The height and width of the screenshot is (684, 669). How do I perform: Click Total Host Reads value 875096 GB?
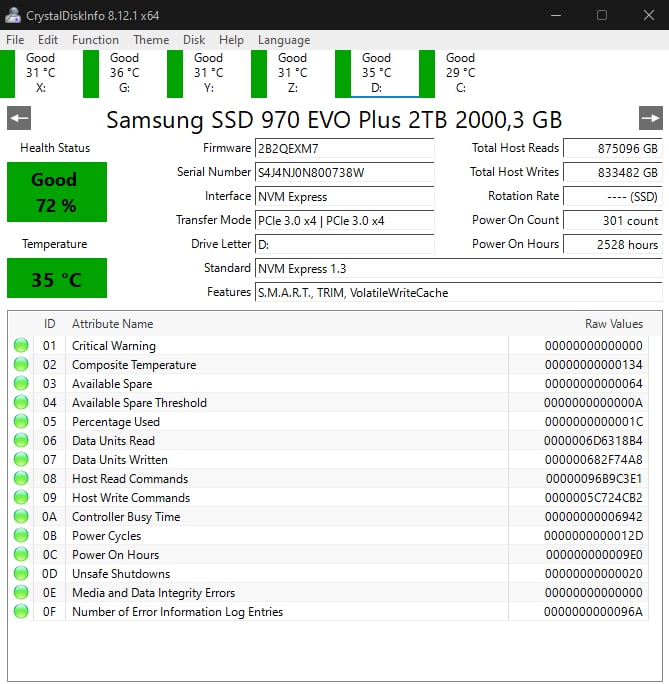point(613,148)
